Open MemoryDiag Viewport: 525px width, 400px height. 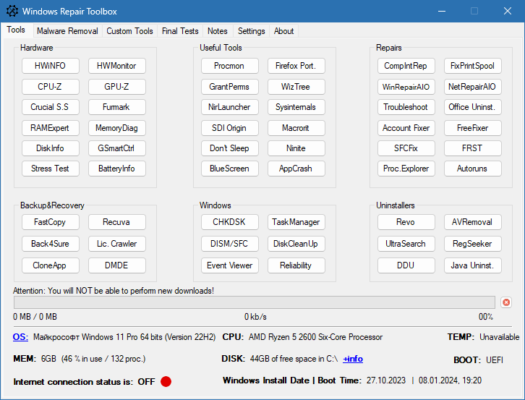pos(117,128)
